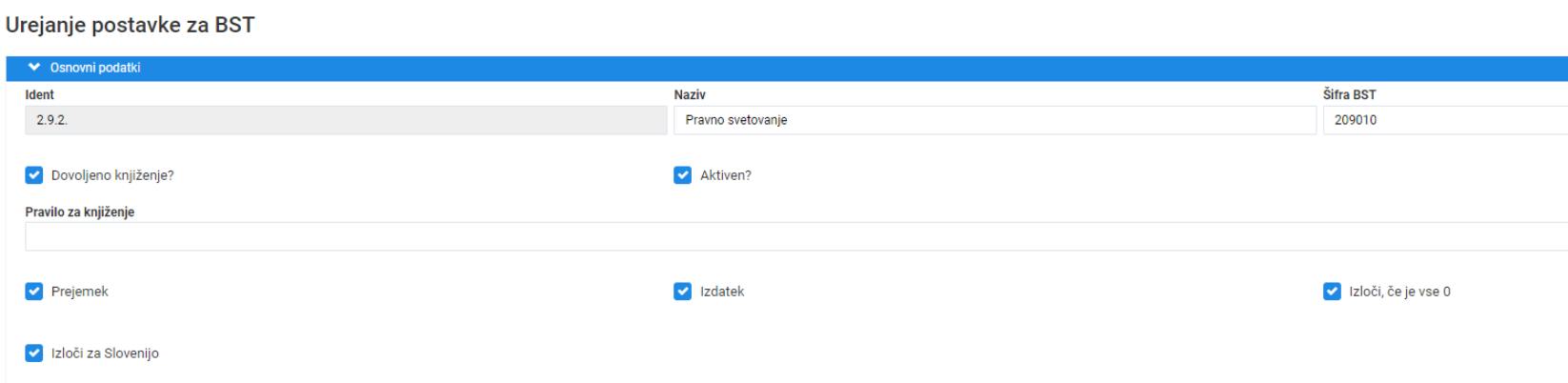Click the Izloči za Slovenijo label text
Viewport: 1568px width, 383px height.
click(x=105, y=353)
